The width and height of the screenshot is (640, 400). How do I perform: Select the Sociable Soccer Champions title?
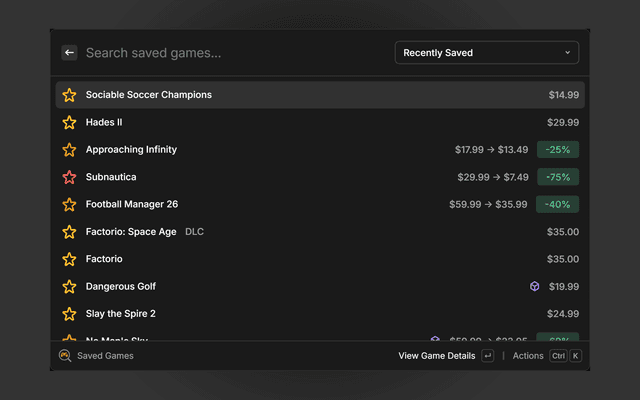[x=149, y=95]
